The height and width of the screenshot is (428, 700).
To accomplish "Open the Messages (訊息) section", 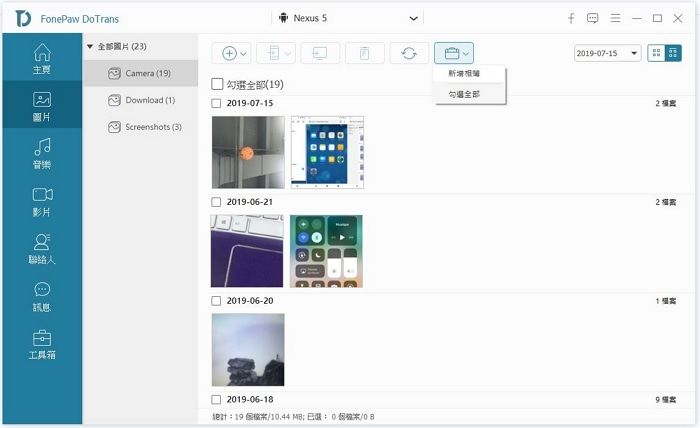I will (x=42, y=296).
